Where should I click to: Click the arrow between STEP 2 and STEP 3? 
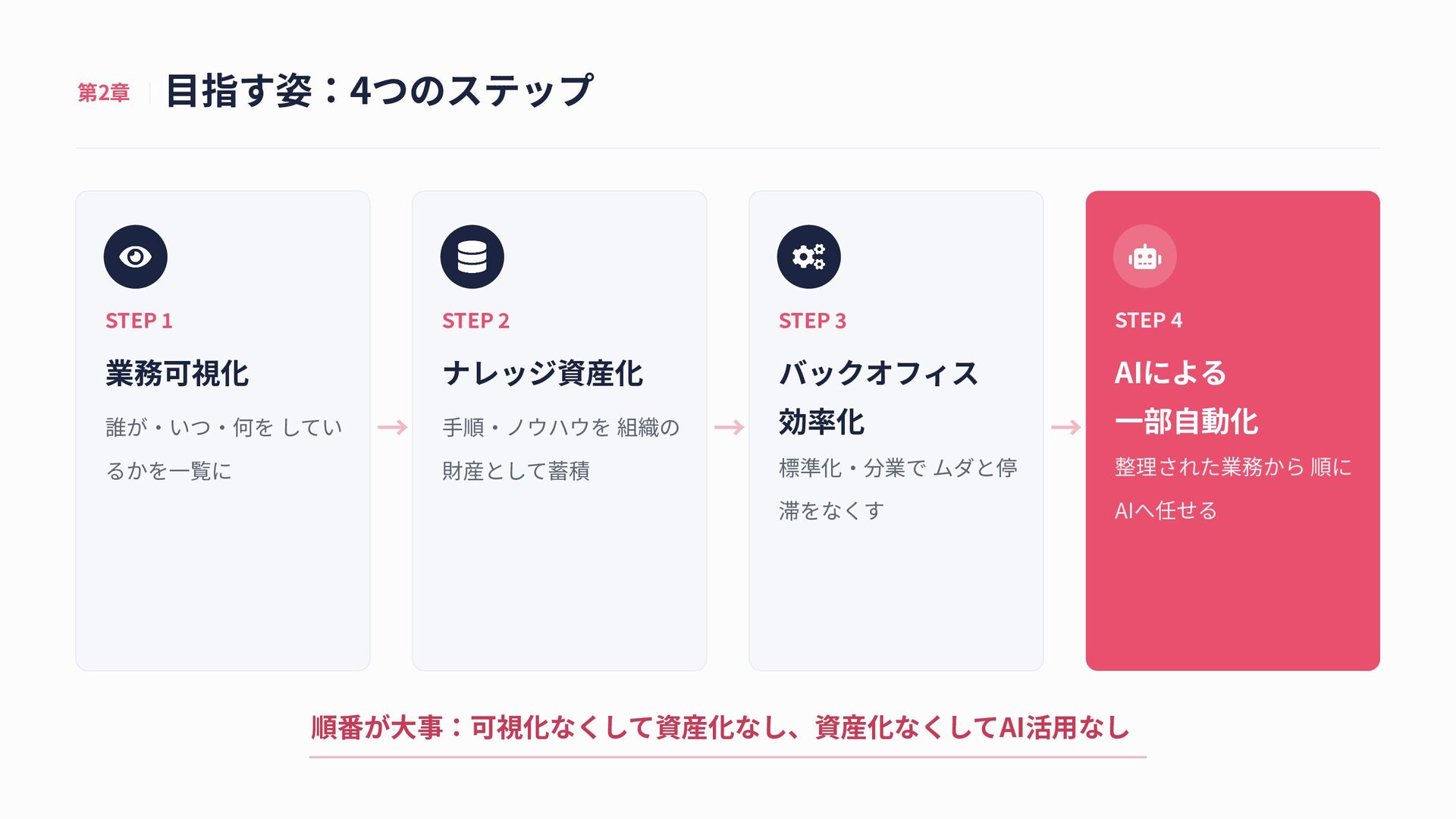coord(730,428)
